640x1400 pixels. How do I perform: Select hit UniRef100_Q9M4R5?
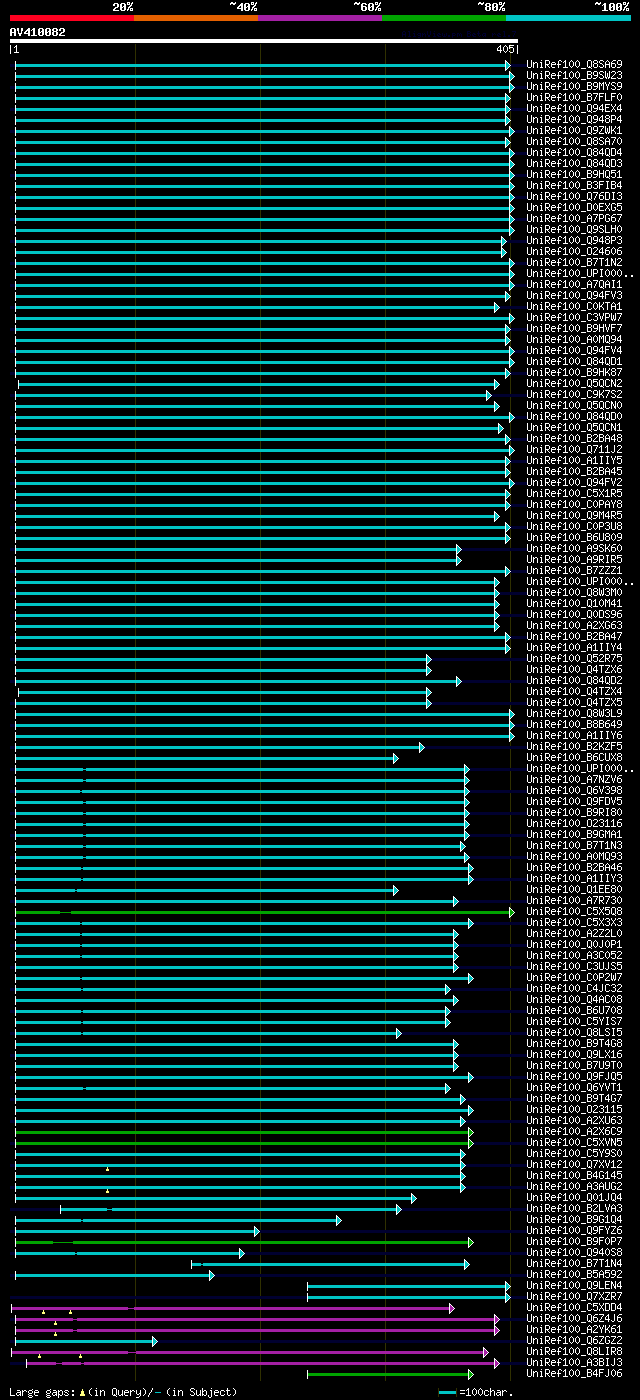coord(574,516)
